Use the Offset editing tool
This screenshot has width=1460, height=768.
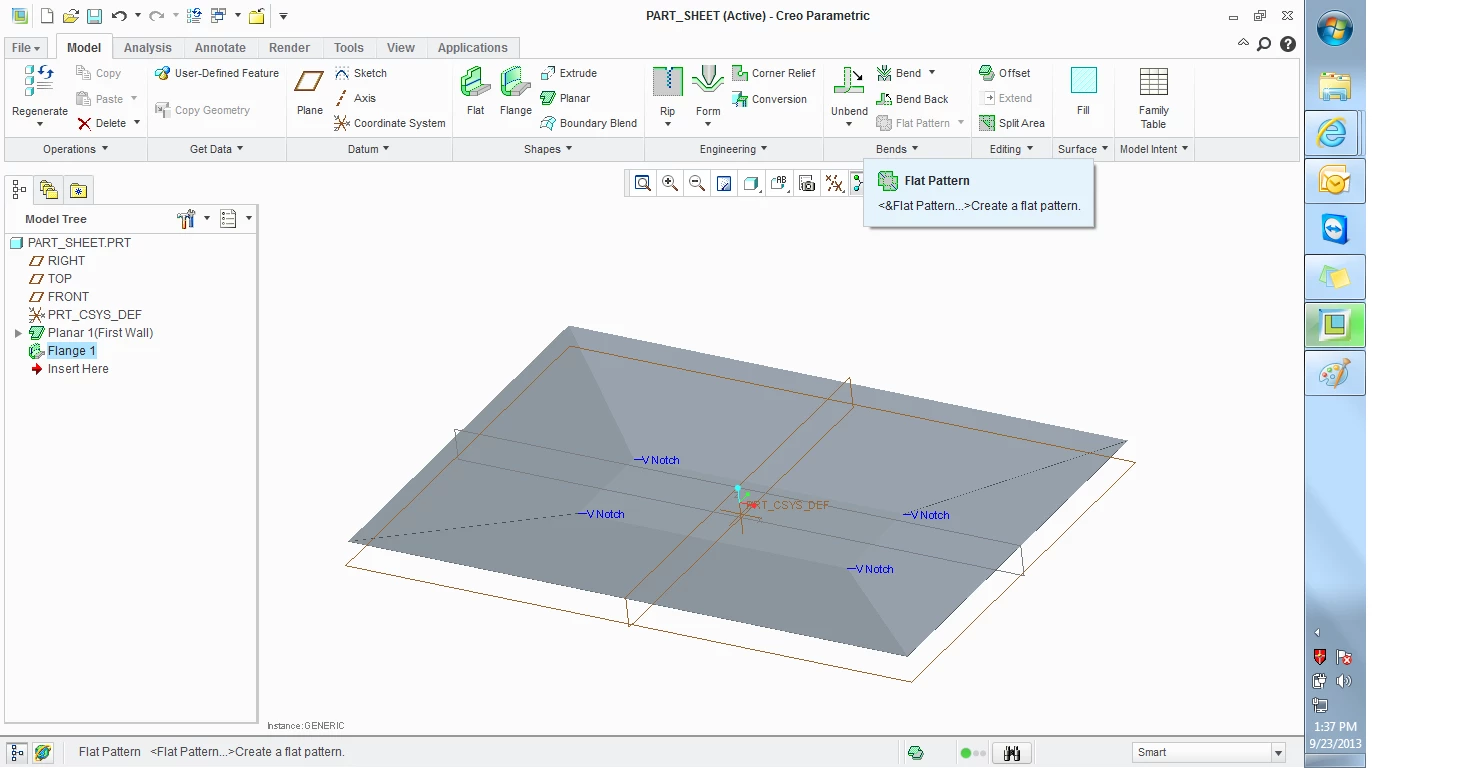(1004, 73)
